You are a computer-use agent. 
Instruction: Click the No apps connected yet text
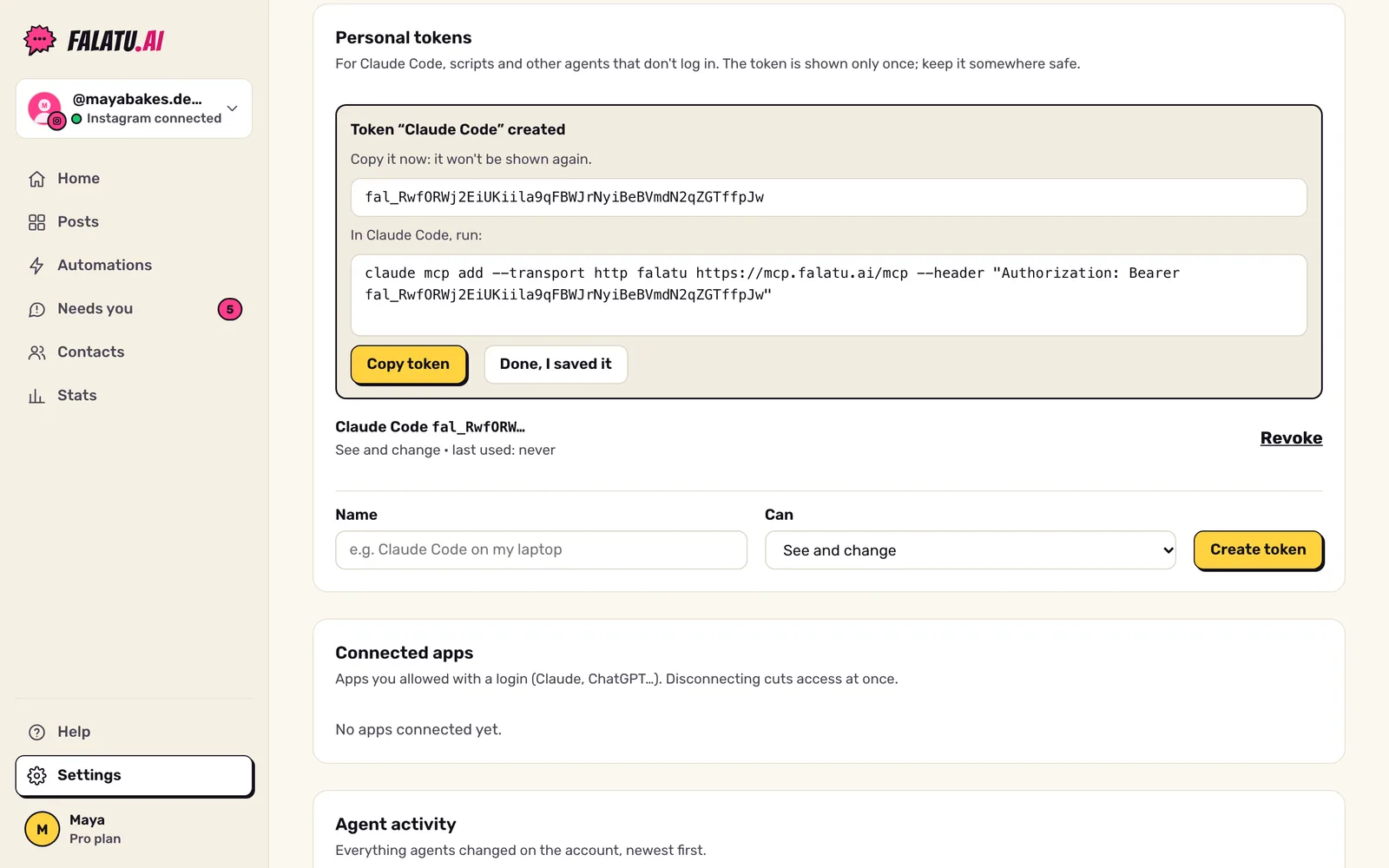coord(418,730)
